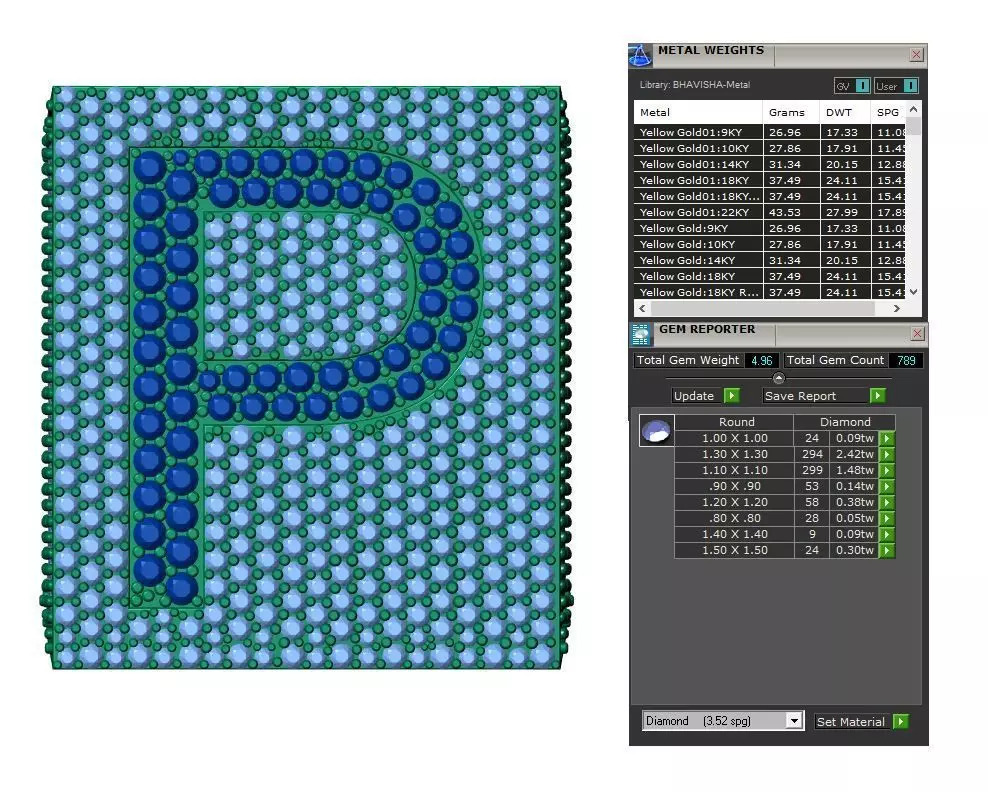Click the 299 gem count cell
Screen dimensions: 988x792
[x=812, y=471]
